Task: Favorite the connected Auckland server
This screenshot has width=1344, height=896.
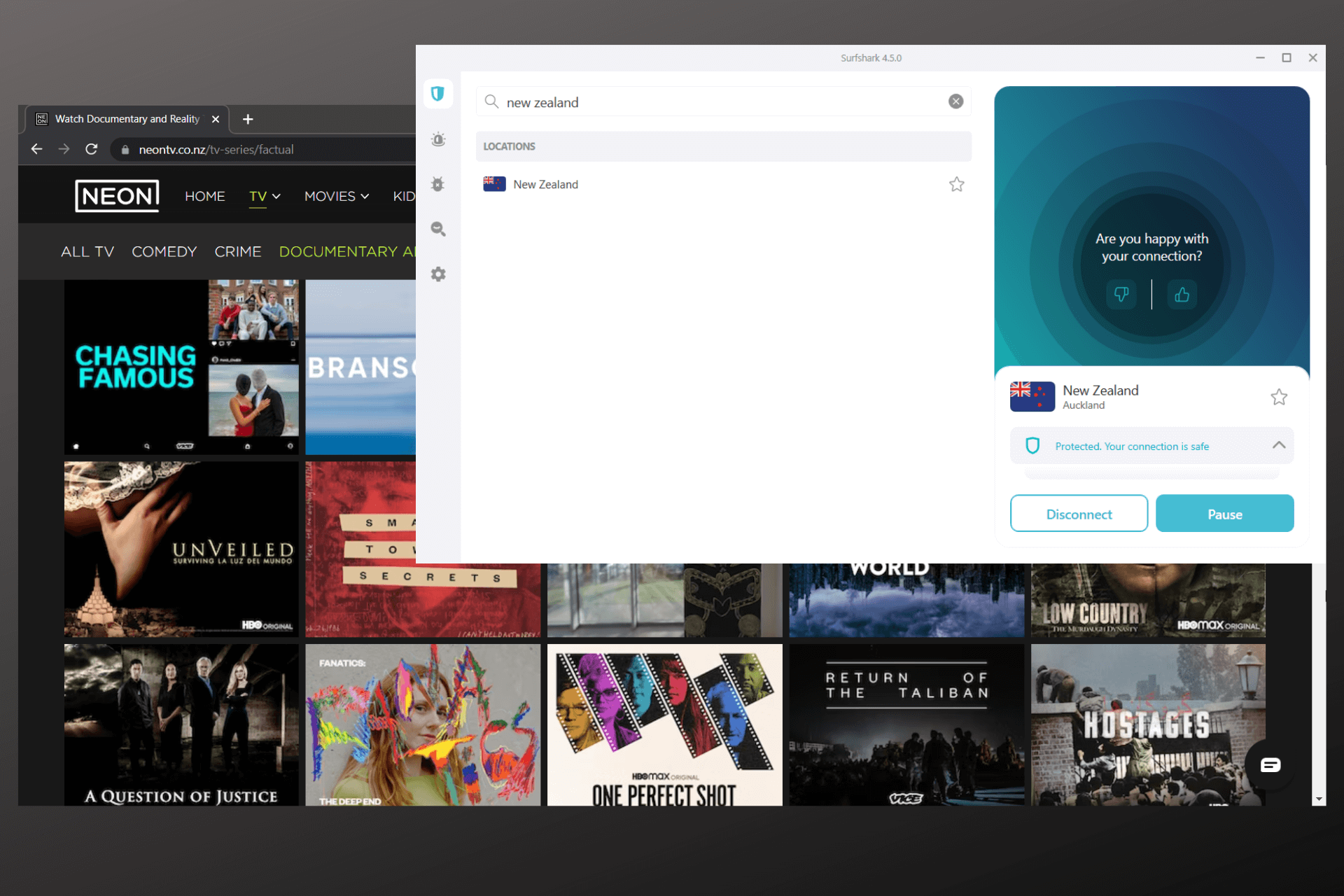Action: [x=1278, y=397]
